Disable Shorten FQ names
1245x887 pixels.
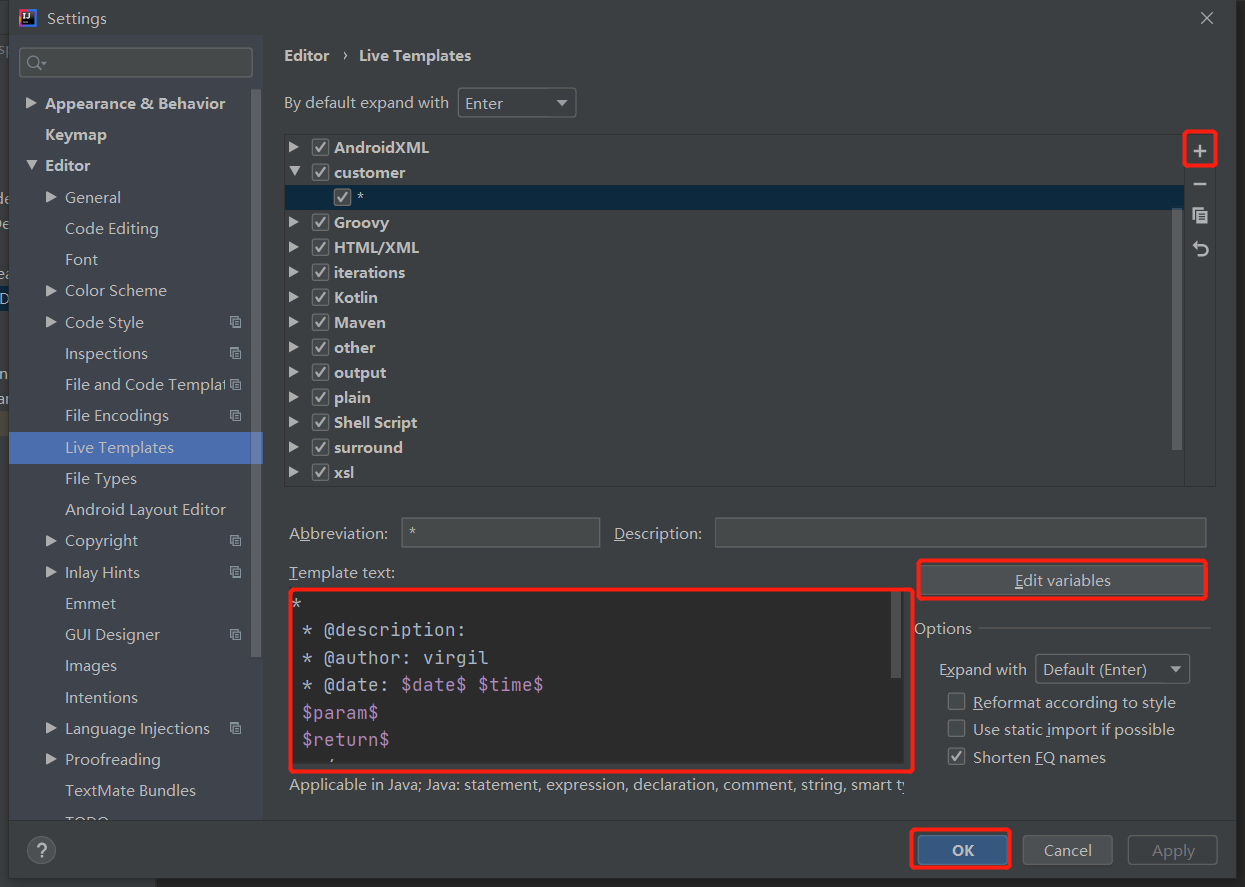coord(956,756)
